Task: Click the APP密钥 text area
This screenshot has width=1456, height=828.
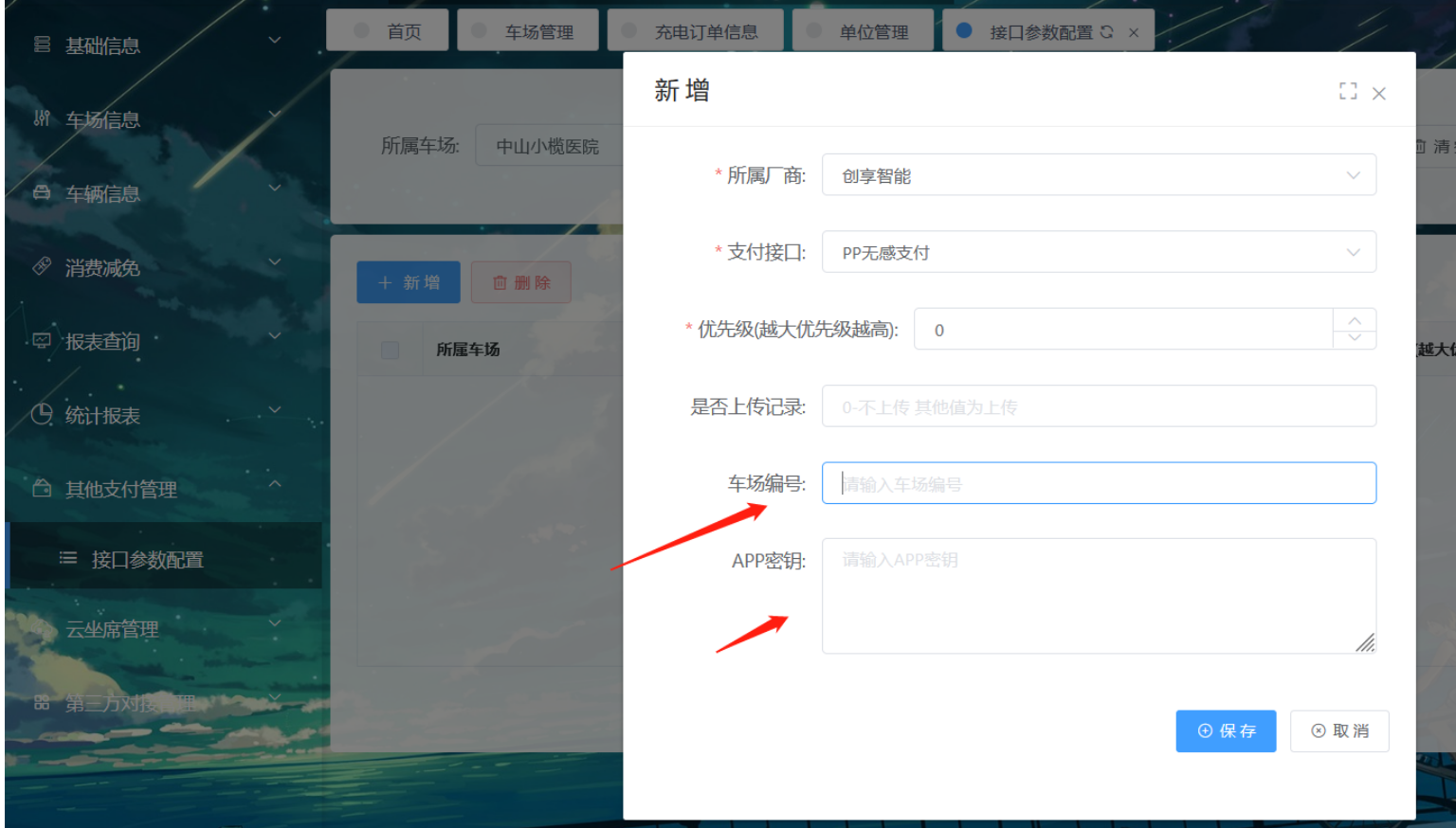Action: 1099,596
